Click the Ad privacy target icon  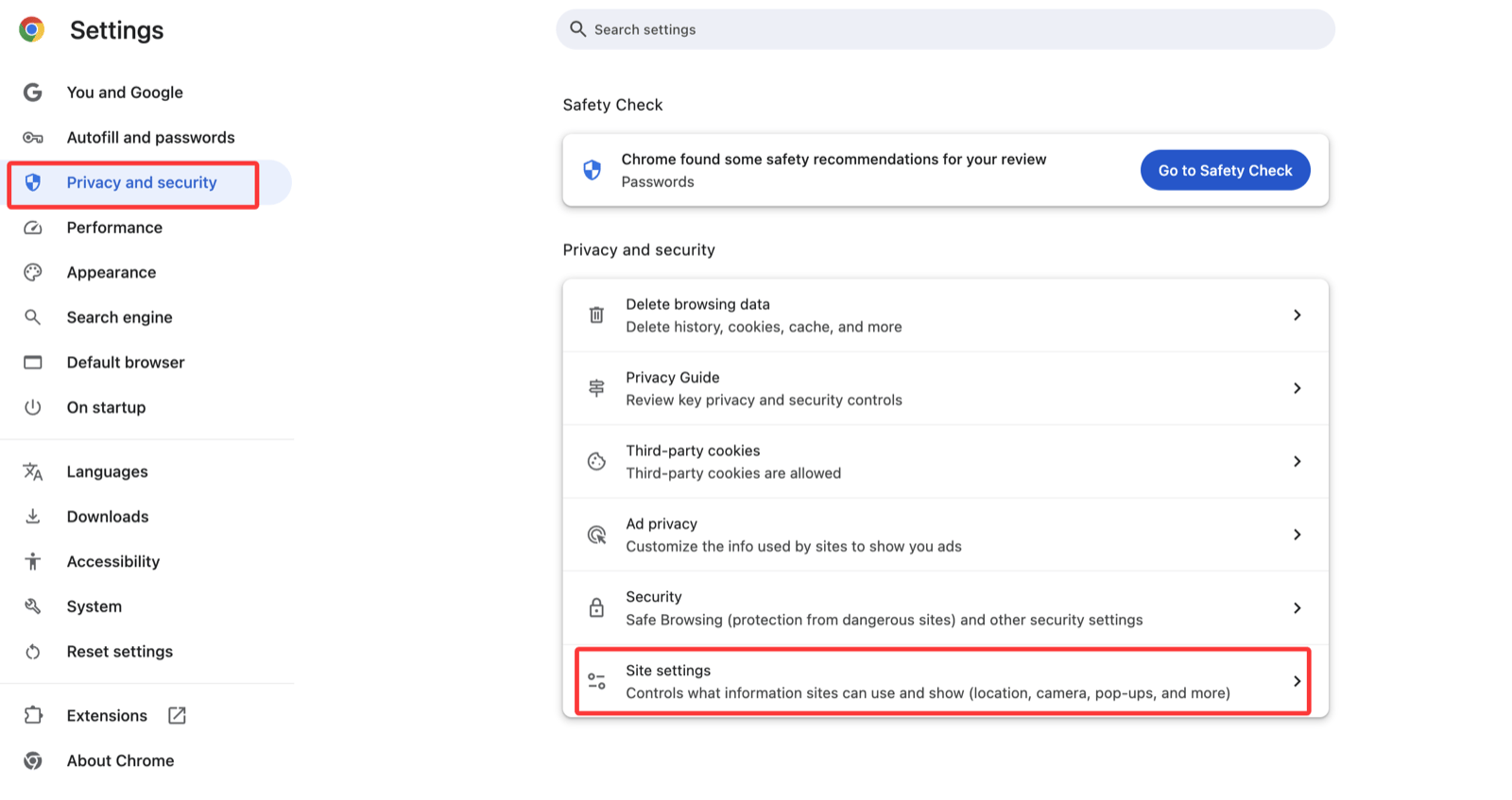(x=596, y=535)
